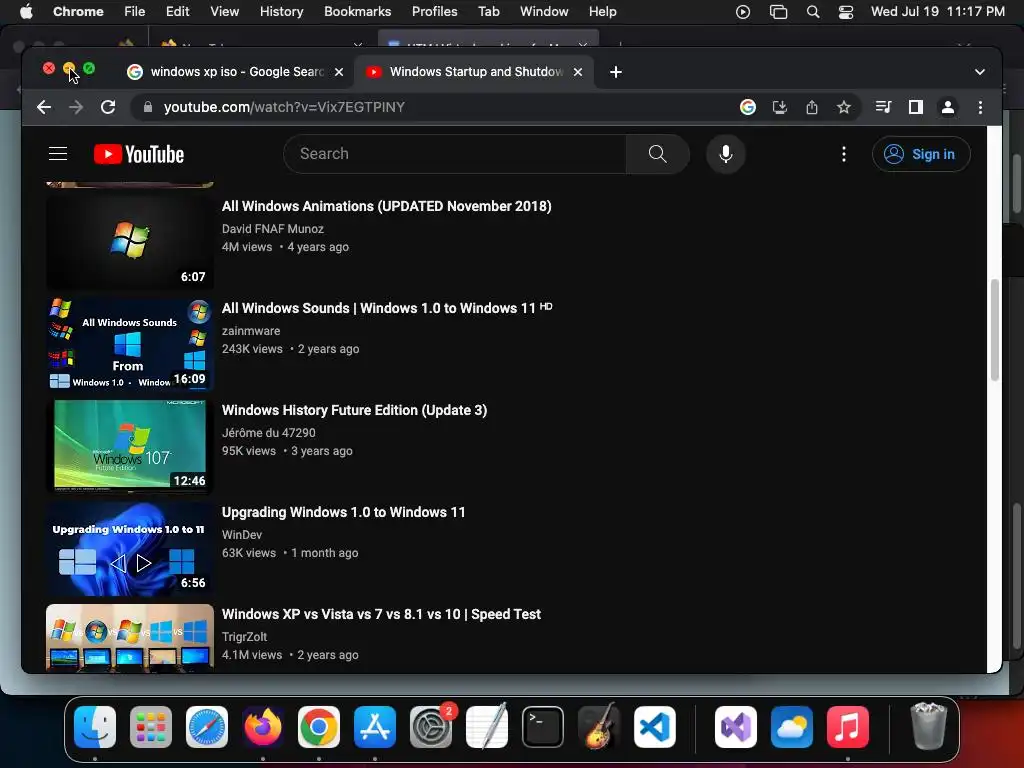Visit TrigrZolt channel name
Image resolution: width=1024 pixels, height=768 pixels.
coord(244,636)
